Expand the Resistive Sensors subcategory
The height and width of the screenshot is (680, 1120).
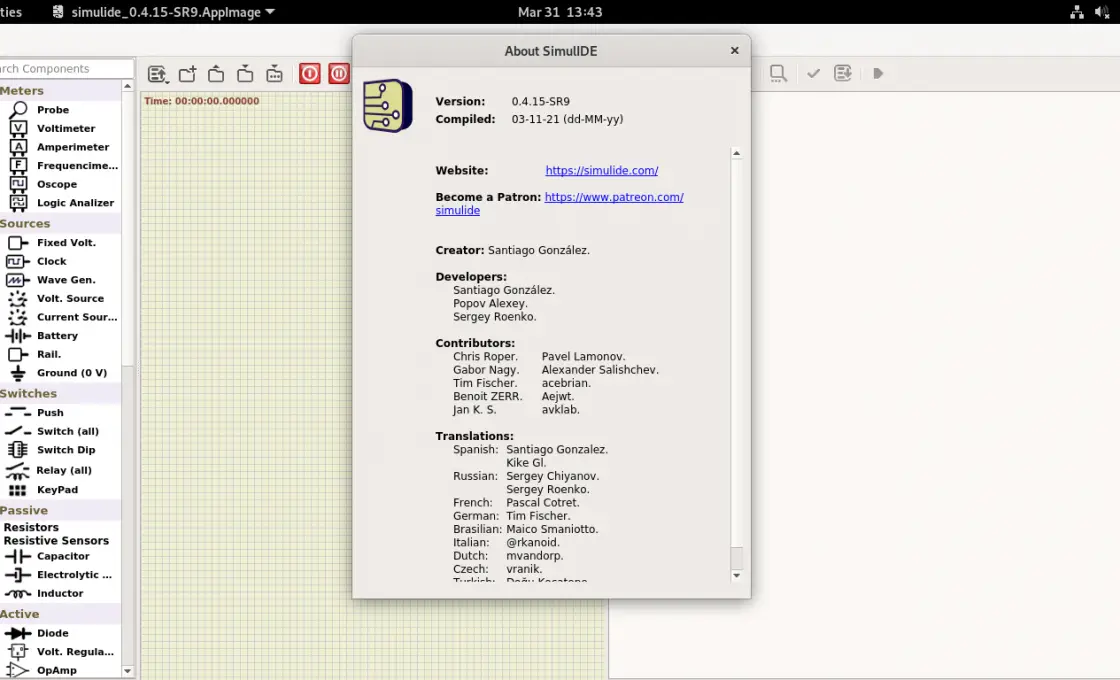tap(56, 541)
